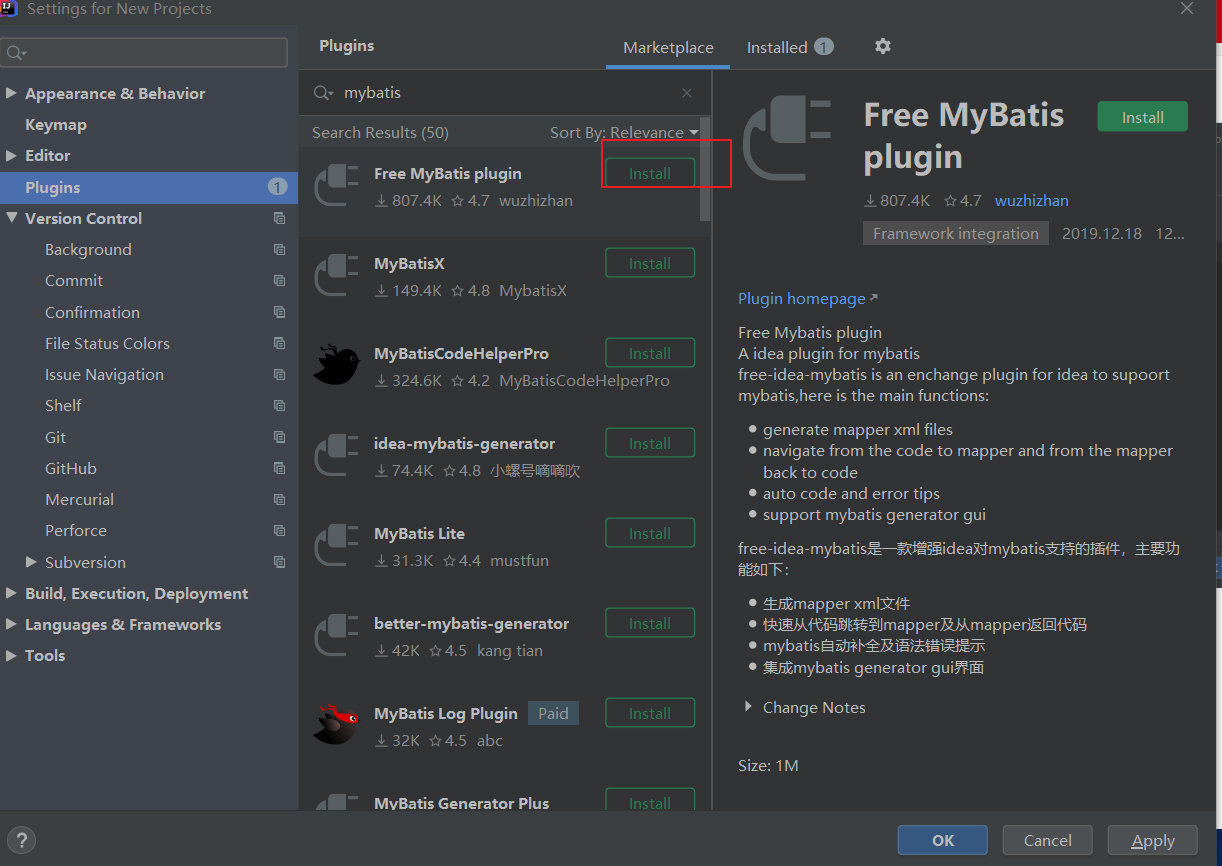Viewport: 1222px width, 866px height.
Task: Click the project-level icon beside File Status Colors
Action: 279,343
